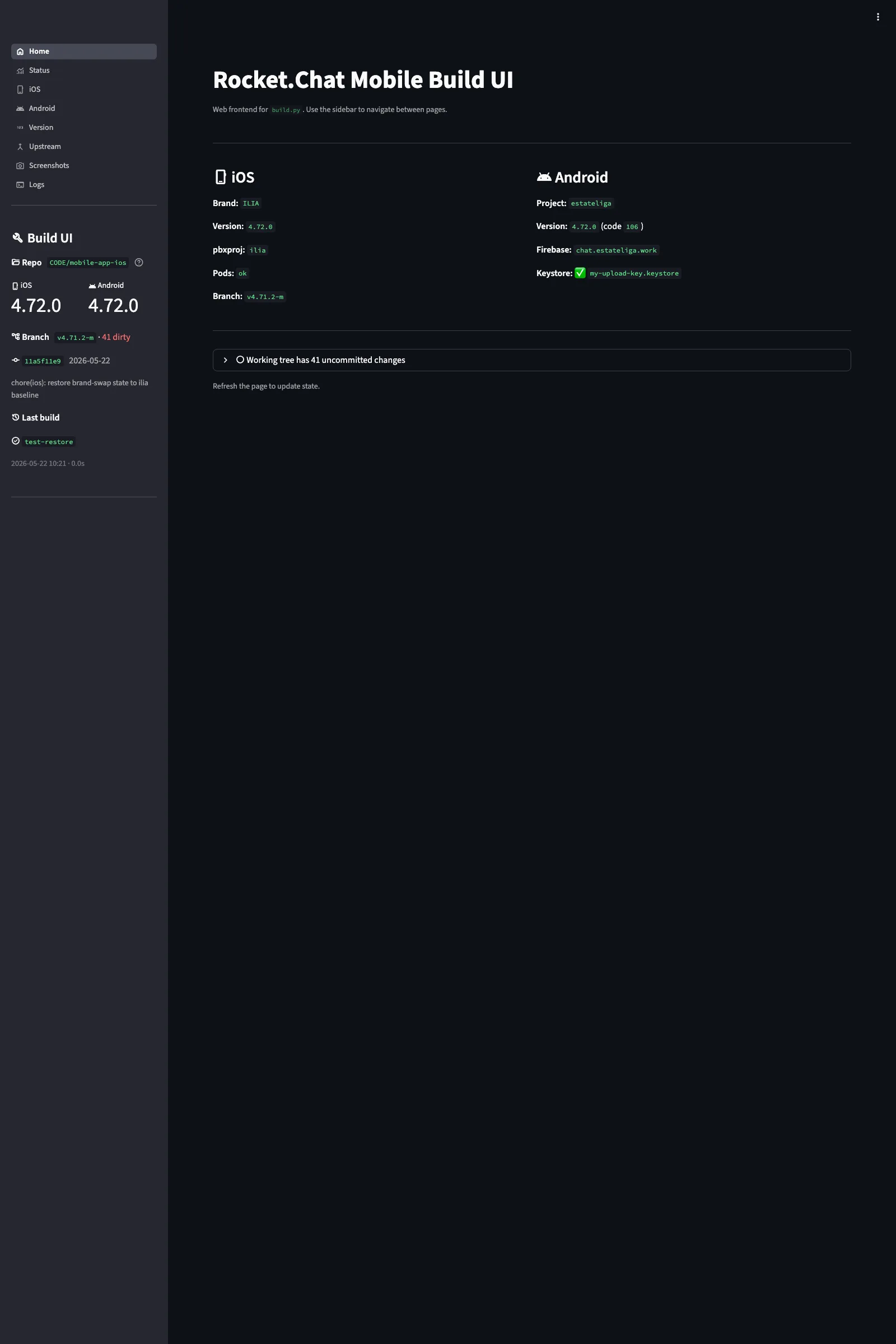
Task: Click the phone icon beside iOS nav item
Action: point(20,89)
